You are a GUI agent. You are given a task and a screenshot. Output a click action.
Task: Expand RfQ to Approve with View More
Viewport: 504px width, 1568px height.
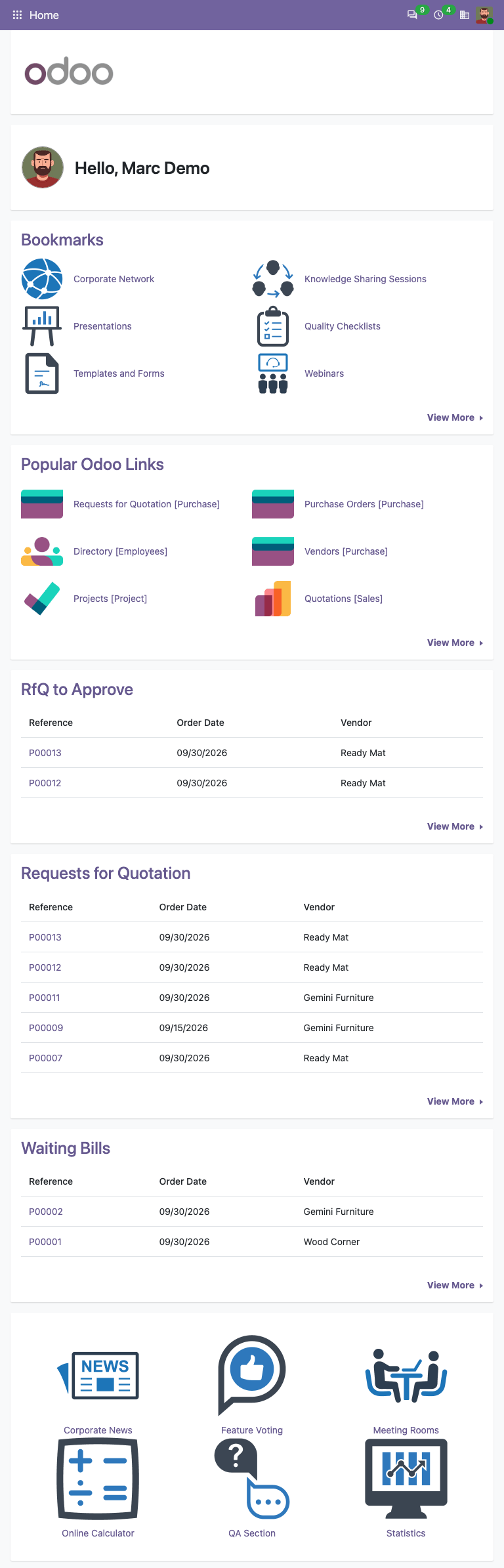pyautogui.click(x=455, y=826)
